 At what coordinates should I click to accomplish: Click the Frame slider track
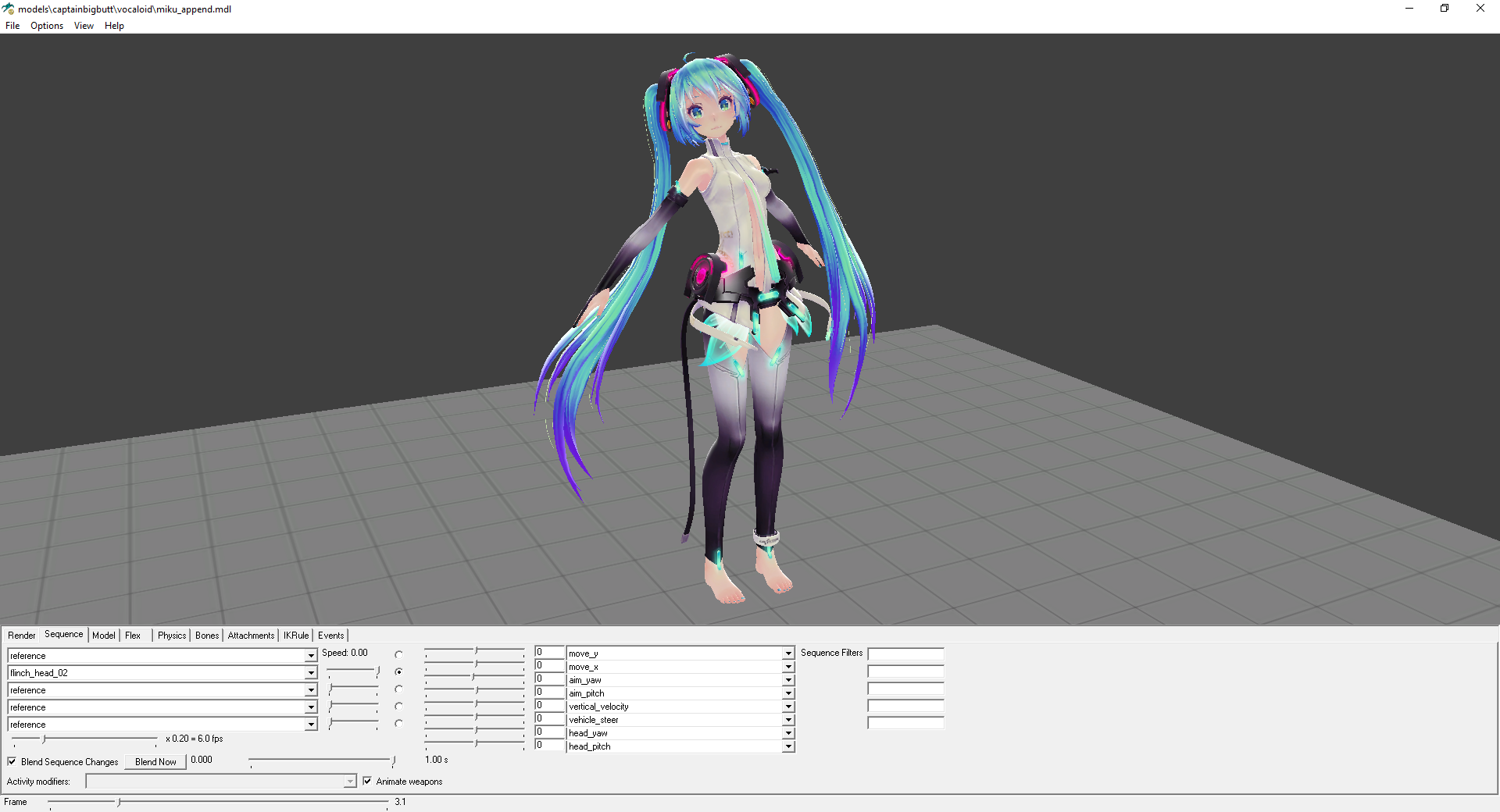(219, 802)
